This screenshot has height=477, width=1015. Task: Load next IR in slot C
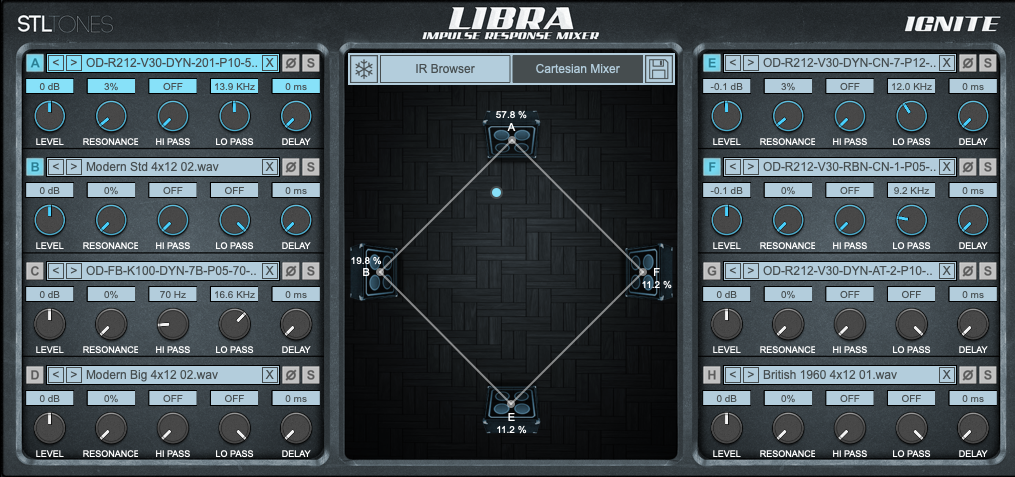74,271
